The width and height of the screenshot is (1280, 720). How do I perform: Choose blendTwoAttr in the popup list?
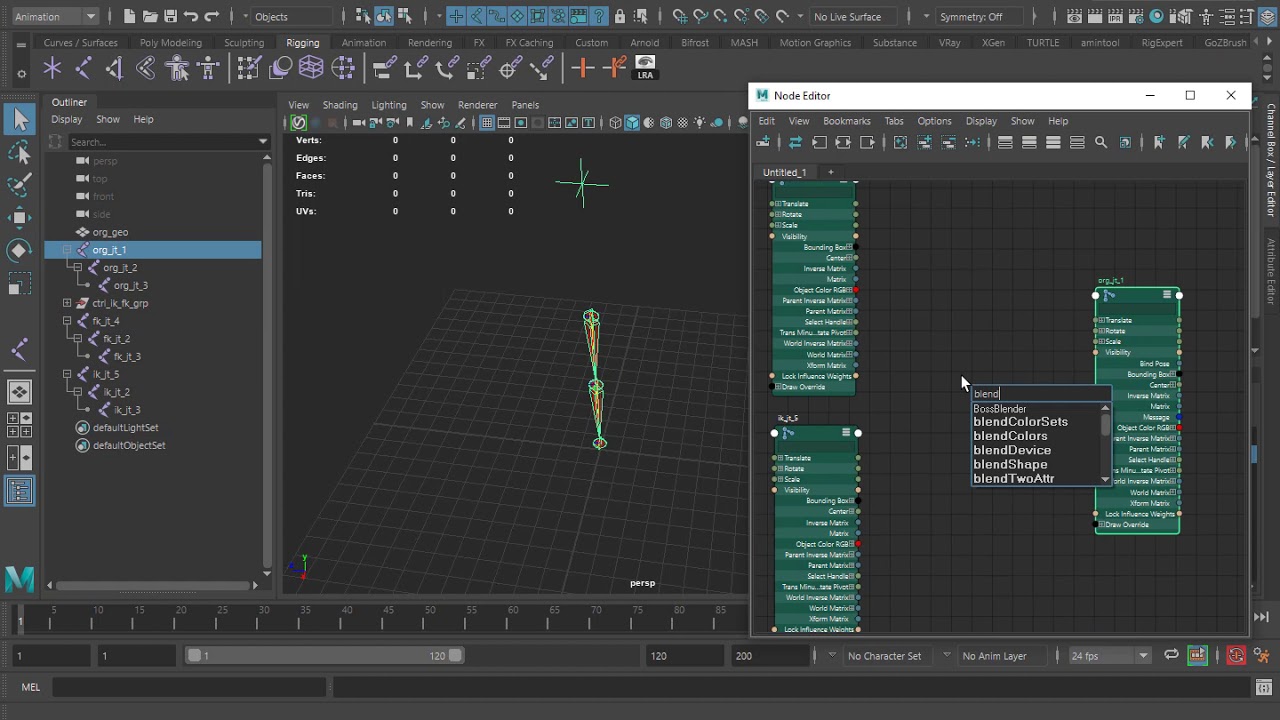[x=1013, y=479]
